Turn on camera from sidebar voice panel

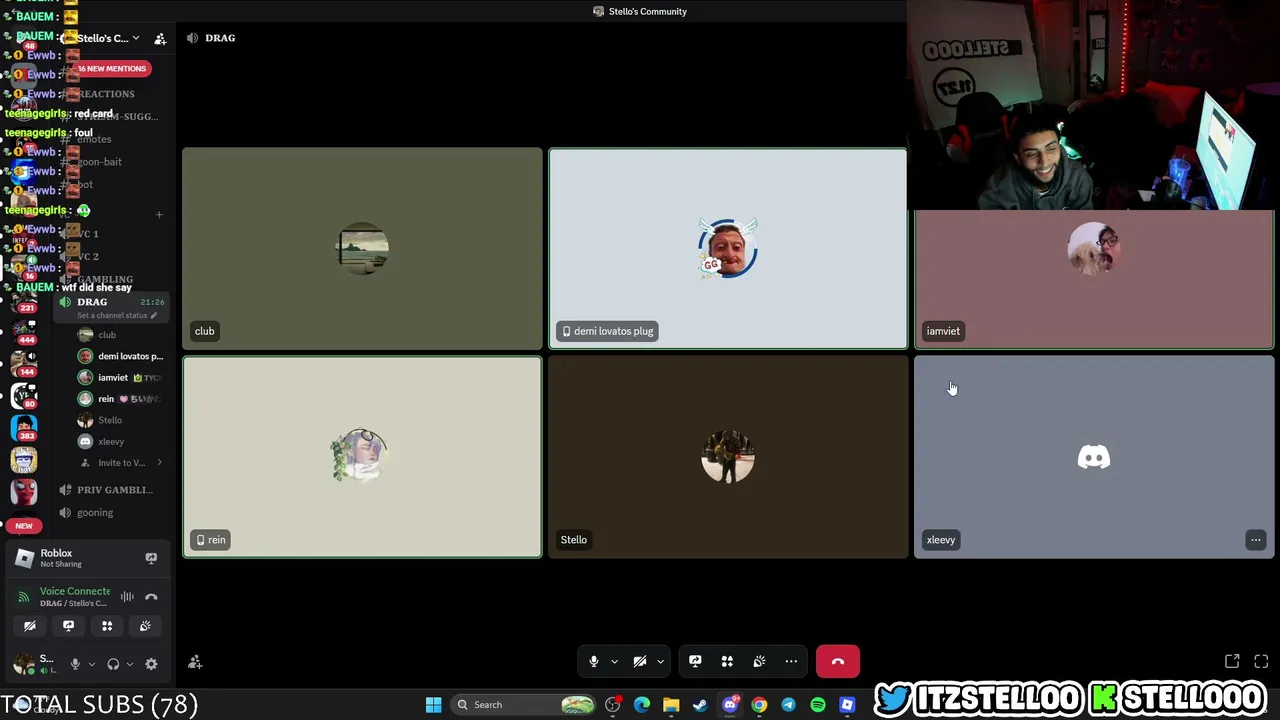pos(30,626)
